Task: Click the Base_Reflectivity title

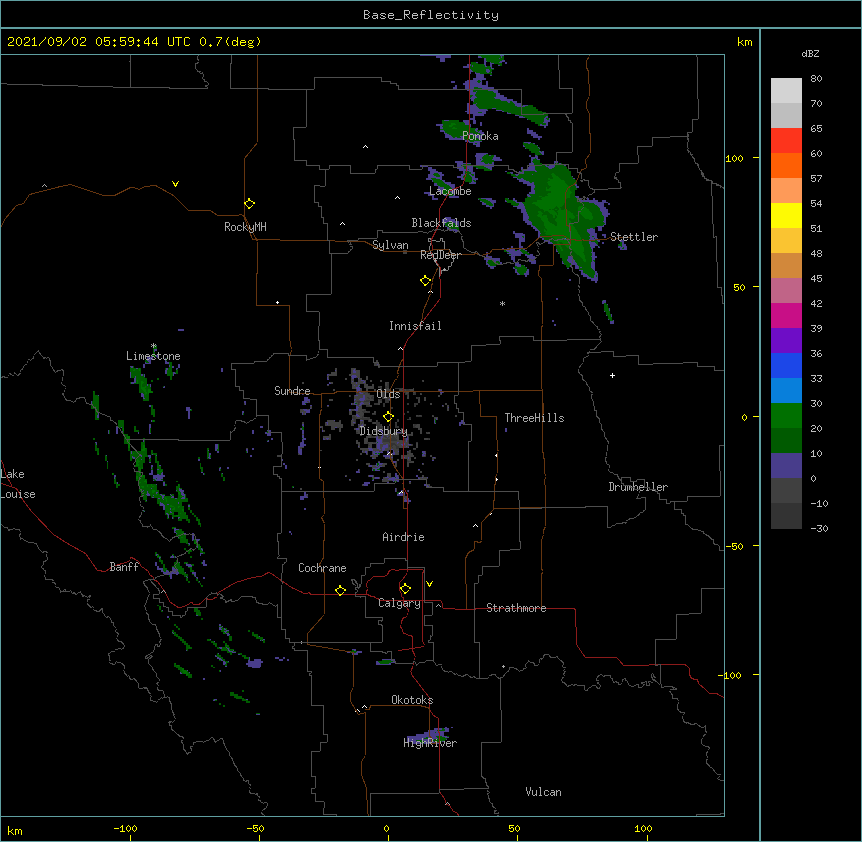Action: (431, 15)
